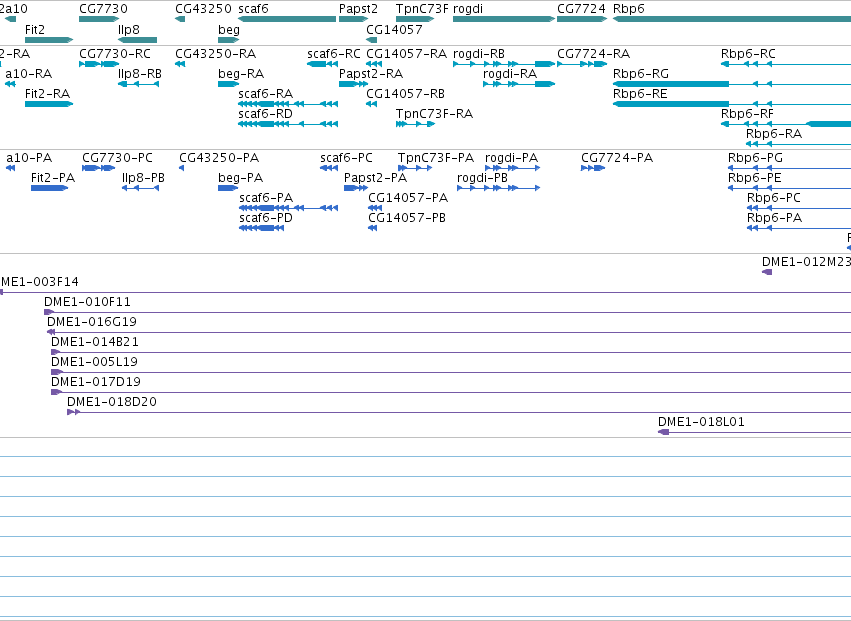Click transcript Rbp6-RA
Screen dimensions: 851x621
(798, 144)
